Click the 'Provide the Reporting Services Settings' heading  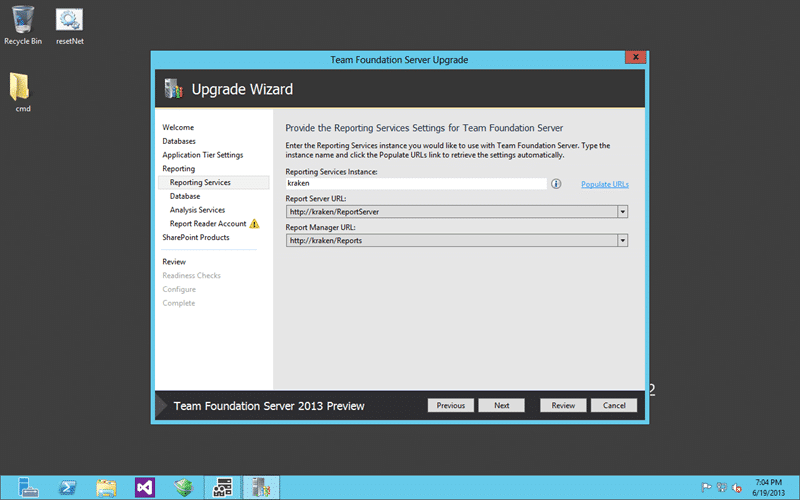(424, 128)
